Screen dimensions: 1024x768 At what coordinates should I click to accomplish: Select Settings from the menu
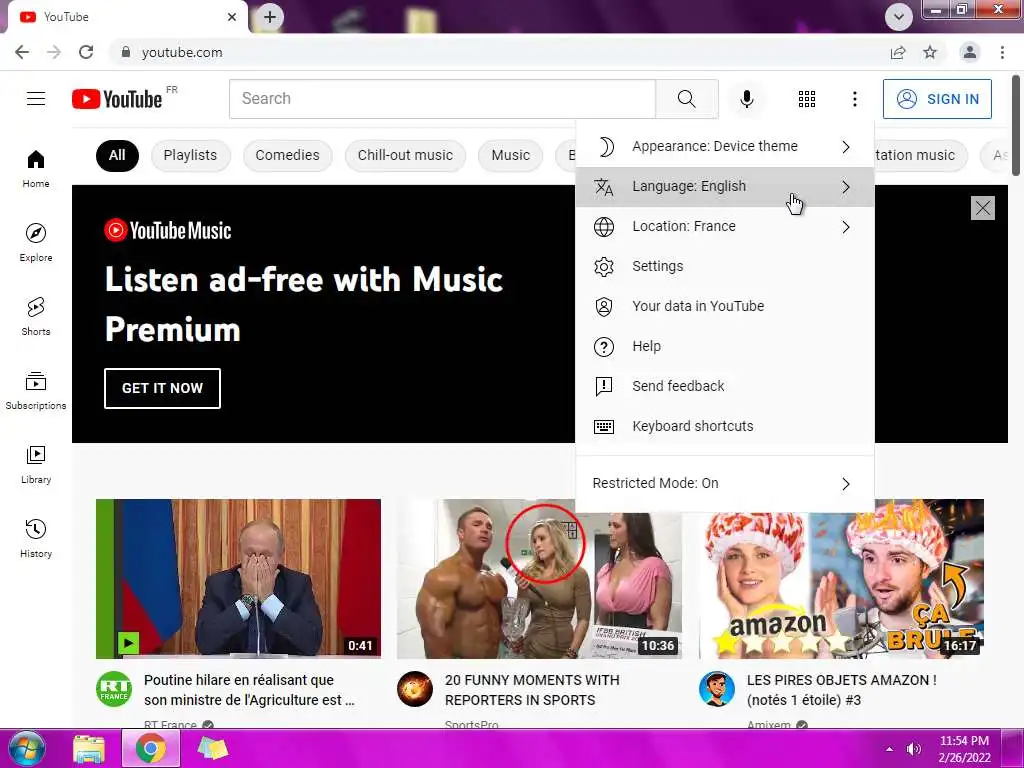(725, 266)
